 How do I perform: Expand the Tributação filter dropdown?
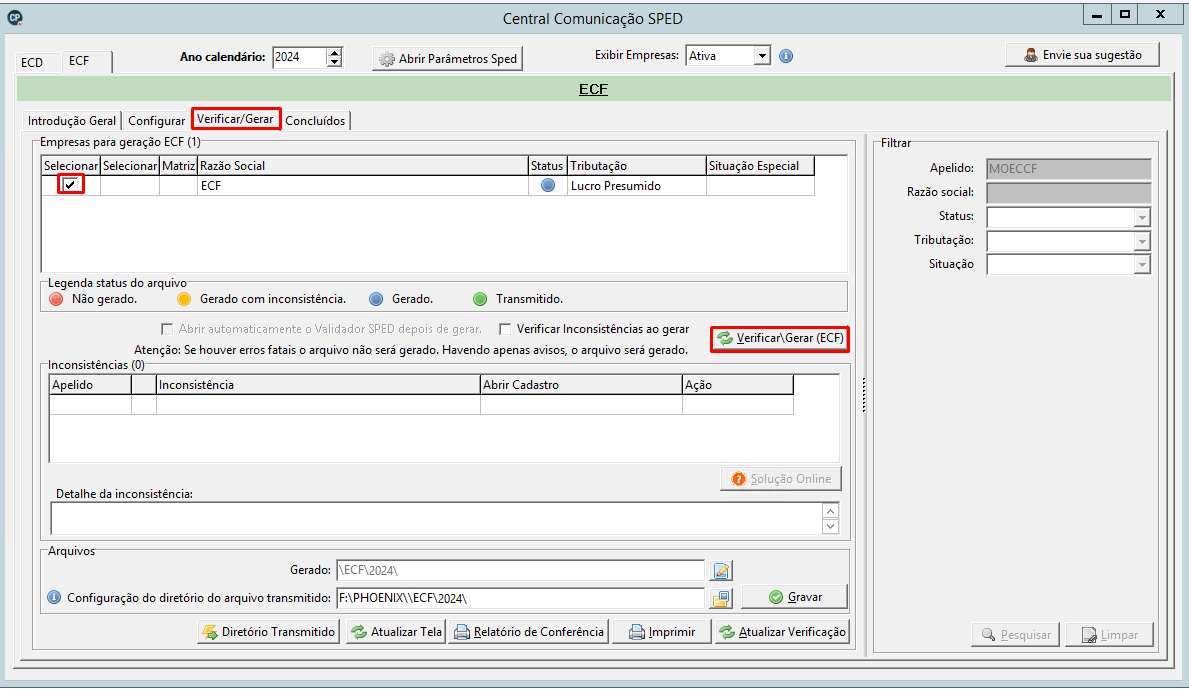[x=1142, y=241]
